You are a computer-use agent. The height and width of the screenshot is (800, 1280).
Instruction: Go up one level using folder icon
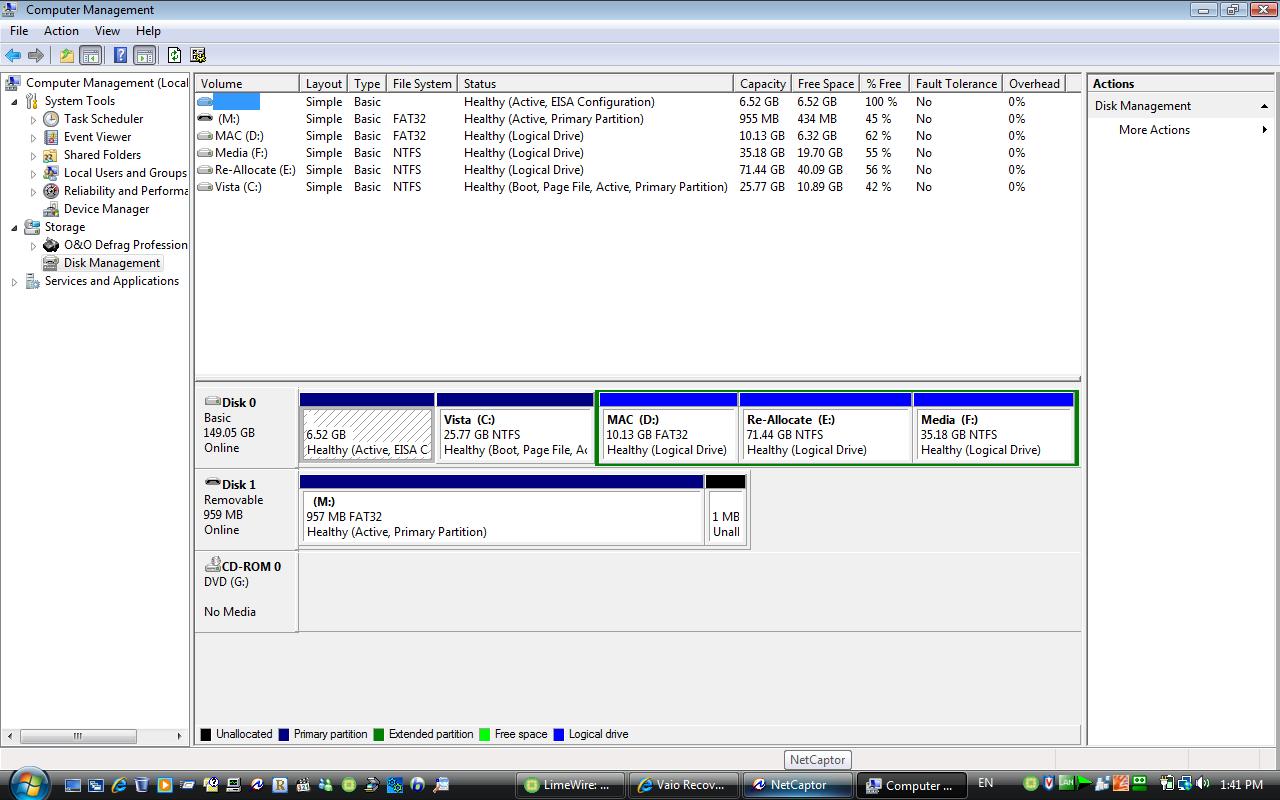tap(66, 55)
